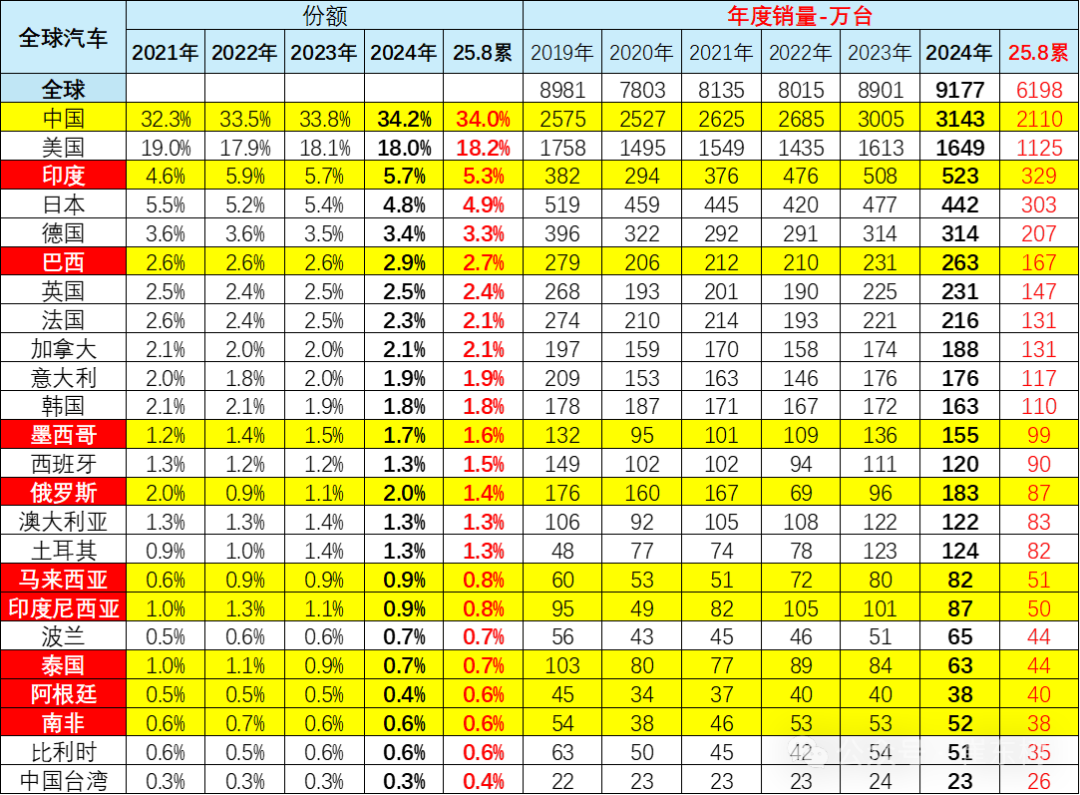Click 阿根廷 2024 share value 0.4%
This screenshot has width=1080, height=795.
[x=404, y=695]
